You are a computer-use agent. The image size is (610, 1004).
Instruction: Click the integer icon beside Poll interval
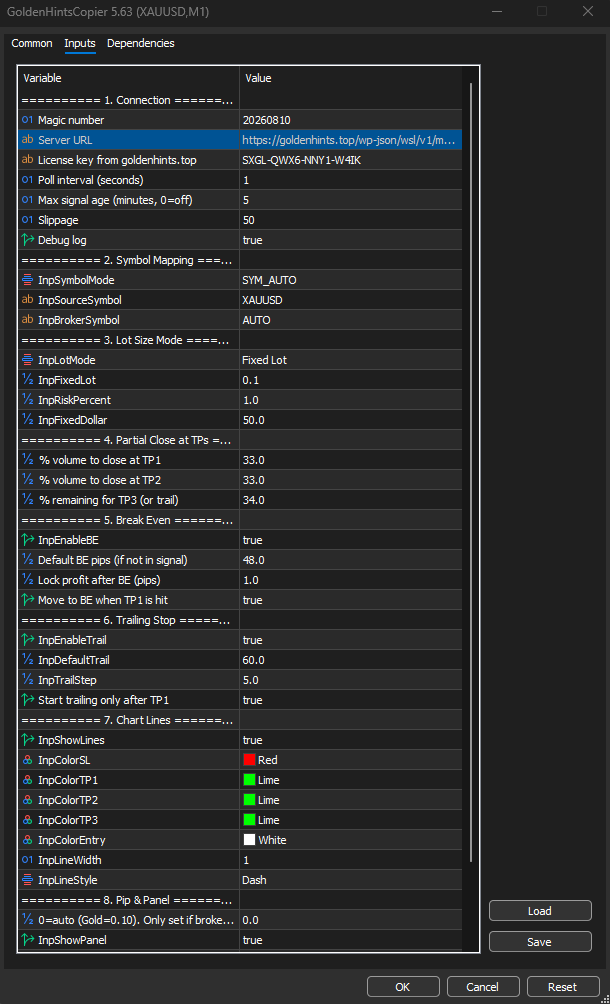click(x=28, y=180)
